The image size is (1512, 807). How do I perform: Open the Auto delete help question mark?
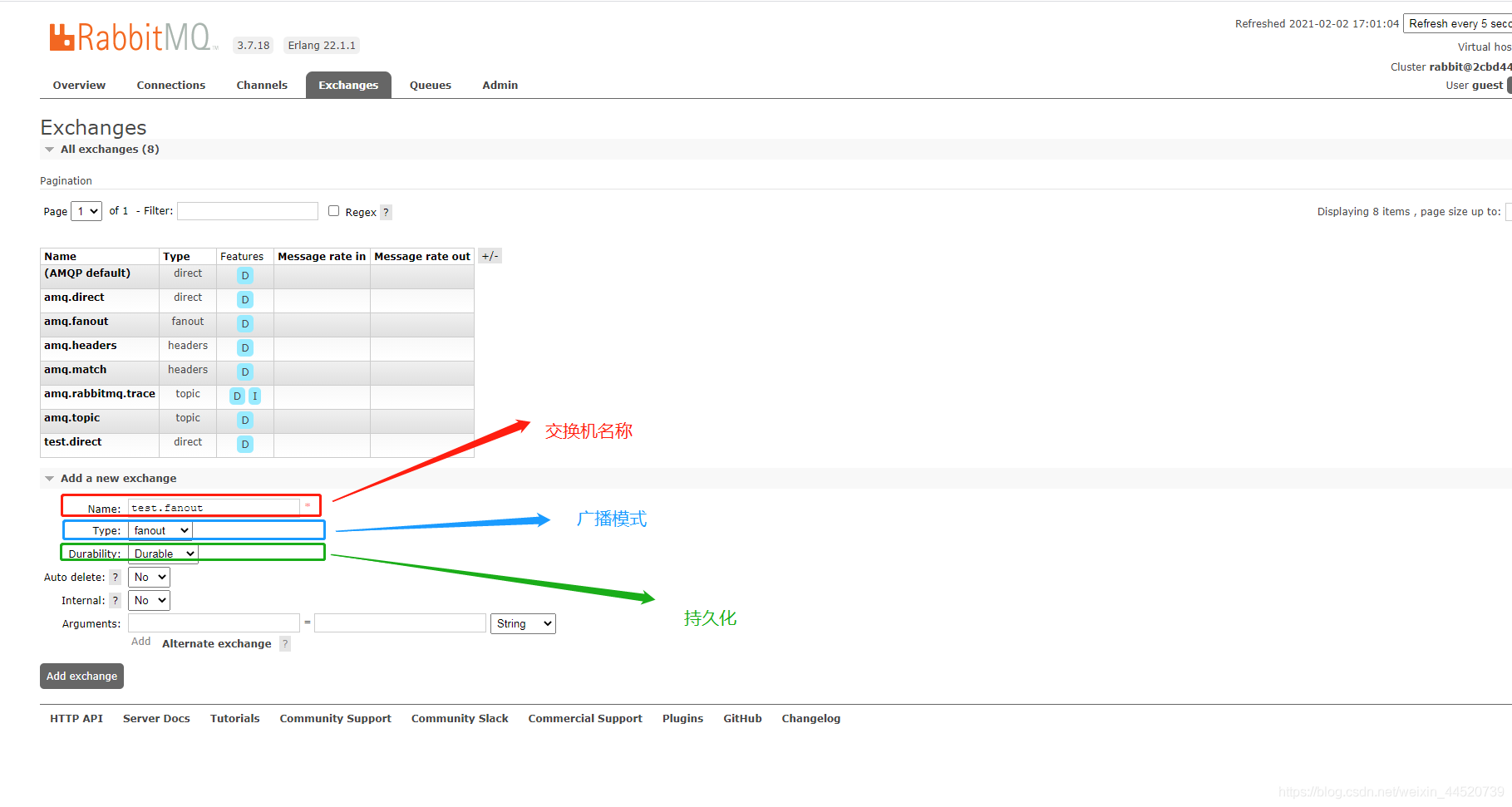click(116, 578)
